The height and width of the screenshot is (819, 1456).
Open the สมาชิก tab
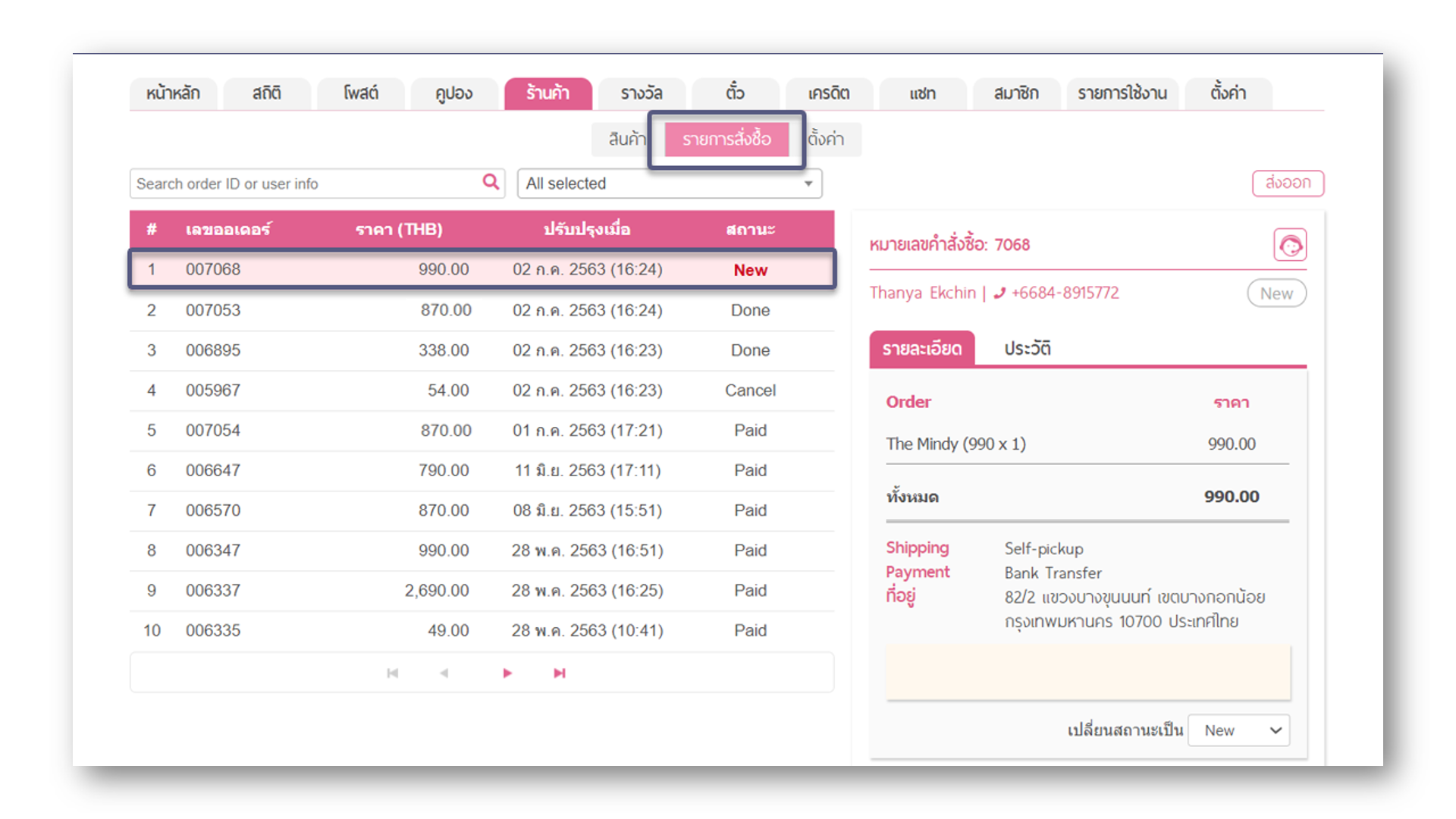tap(1017, 93)
